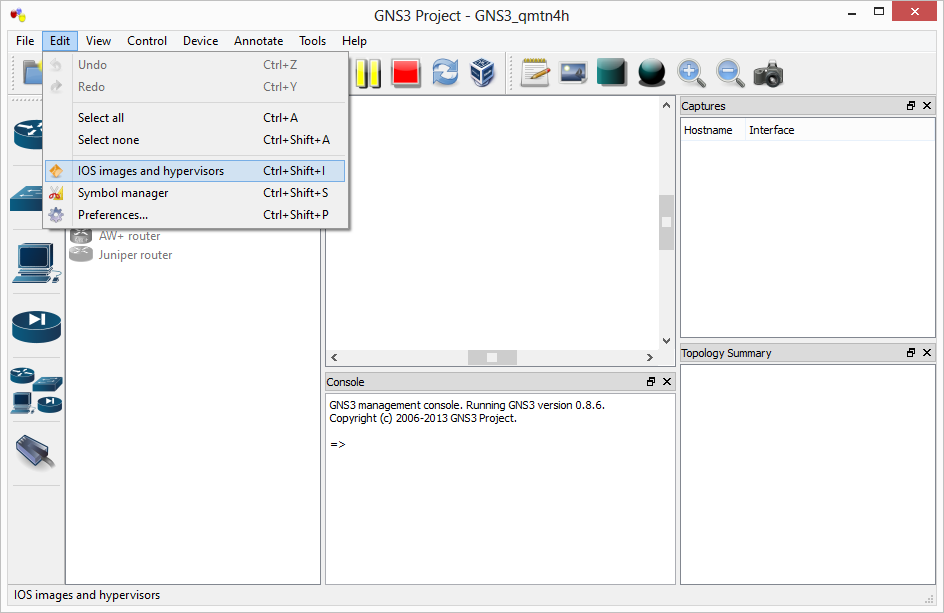
Task: Select the Add a note notepad icon
Action: [x=535, y=73]
